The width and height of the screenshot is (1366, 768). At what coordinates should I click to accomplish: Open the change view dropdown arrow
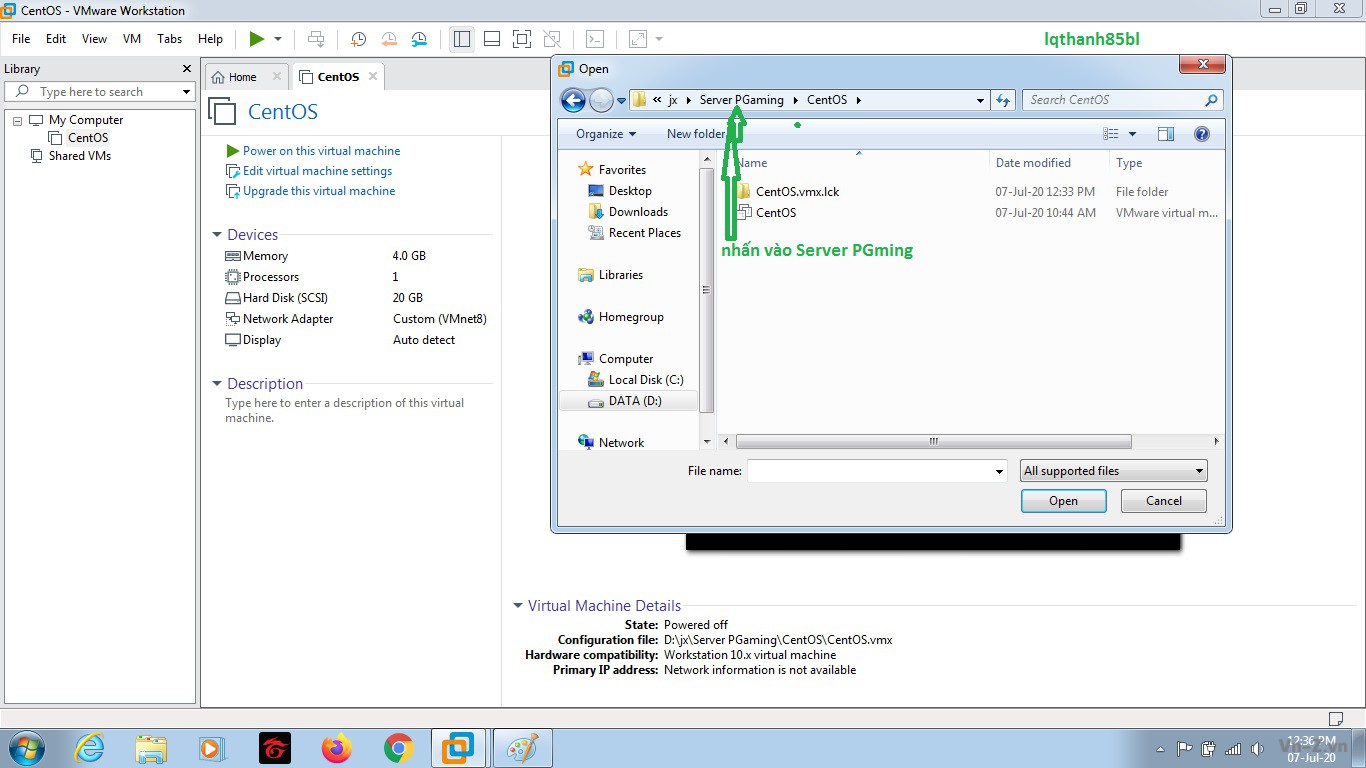click(1133, 134)
